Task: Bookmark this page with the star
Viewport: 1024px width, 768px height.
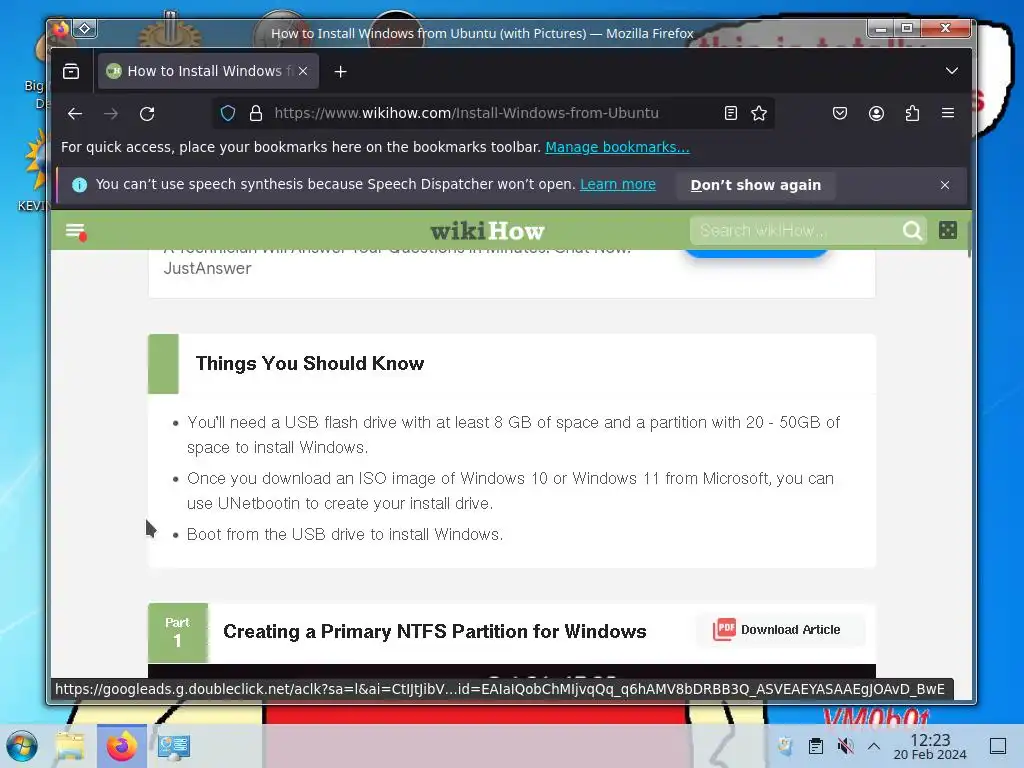Action: coord(759,113)
